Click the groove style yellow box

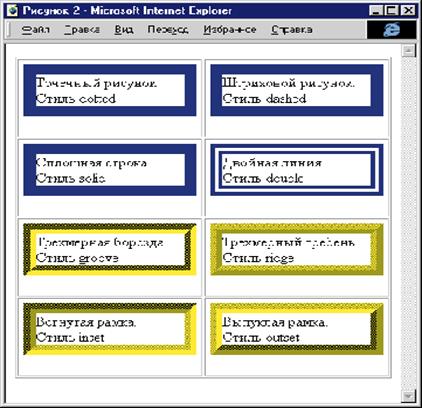click(110, 250)
